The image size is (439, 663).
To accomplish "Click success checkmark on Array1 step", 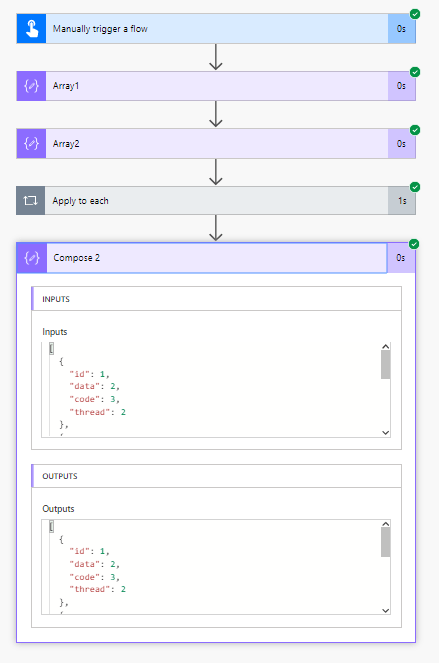I will pyautogui.click(x=415, y=72).
